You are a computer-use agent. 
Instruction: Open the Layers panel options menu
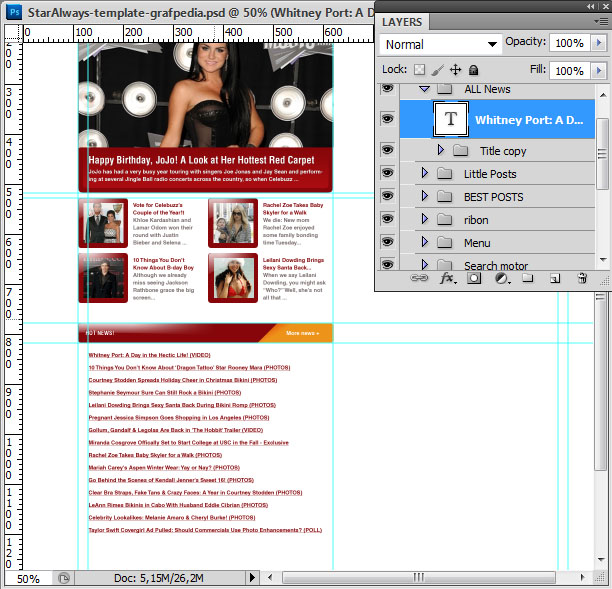point(601,21)
